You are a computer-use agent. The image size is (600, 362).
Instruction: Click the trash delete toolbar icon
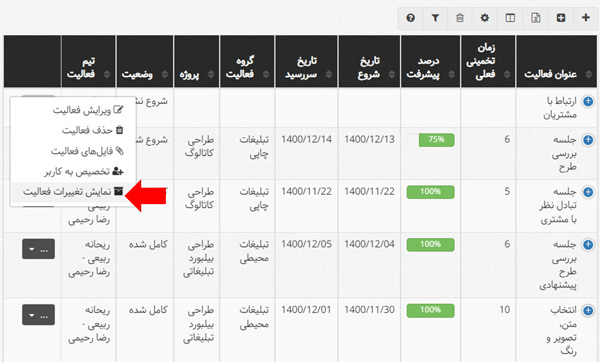(x=460, y=18)
